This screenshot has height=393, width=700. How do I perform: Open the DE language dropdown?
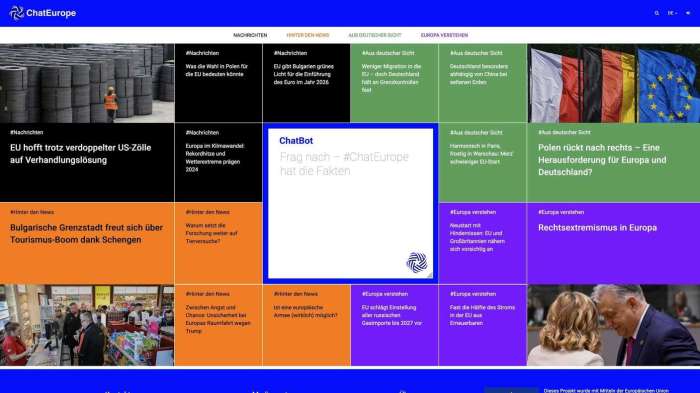[672, 13]
